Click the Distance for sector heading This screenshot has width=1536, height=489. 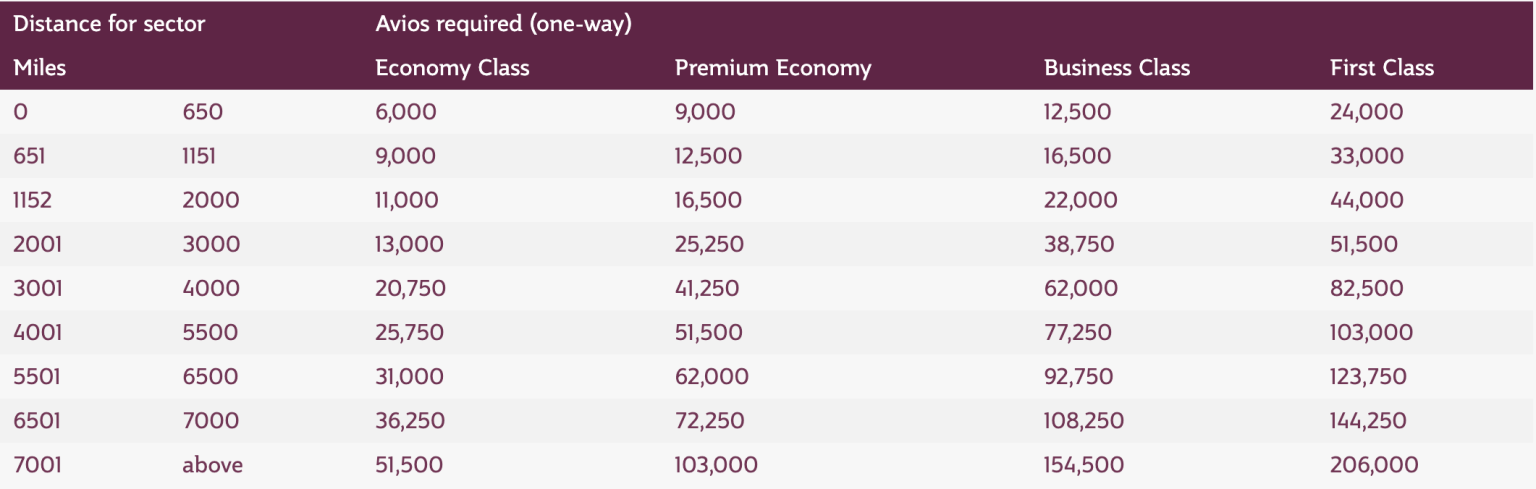(109, 24)
